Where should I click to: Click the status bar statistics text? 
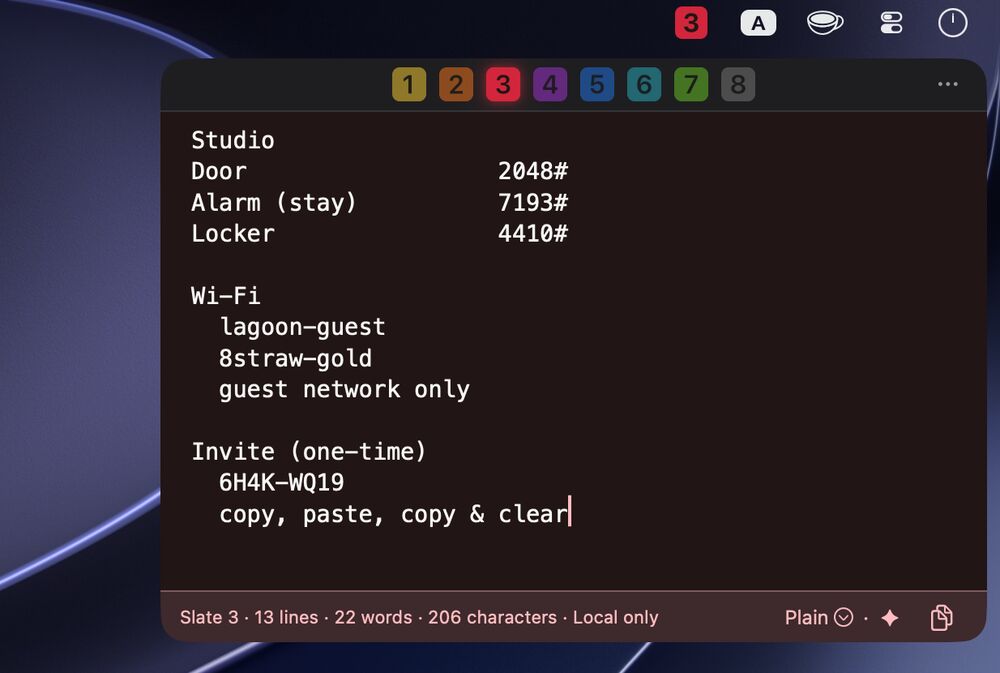click(419, 618)
